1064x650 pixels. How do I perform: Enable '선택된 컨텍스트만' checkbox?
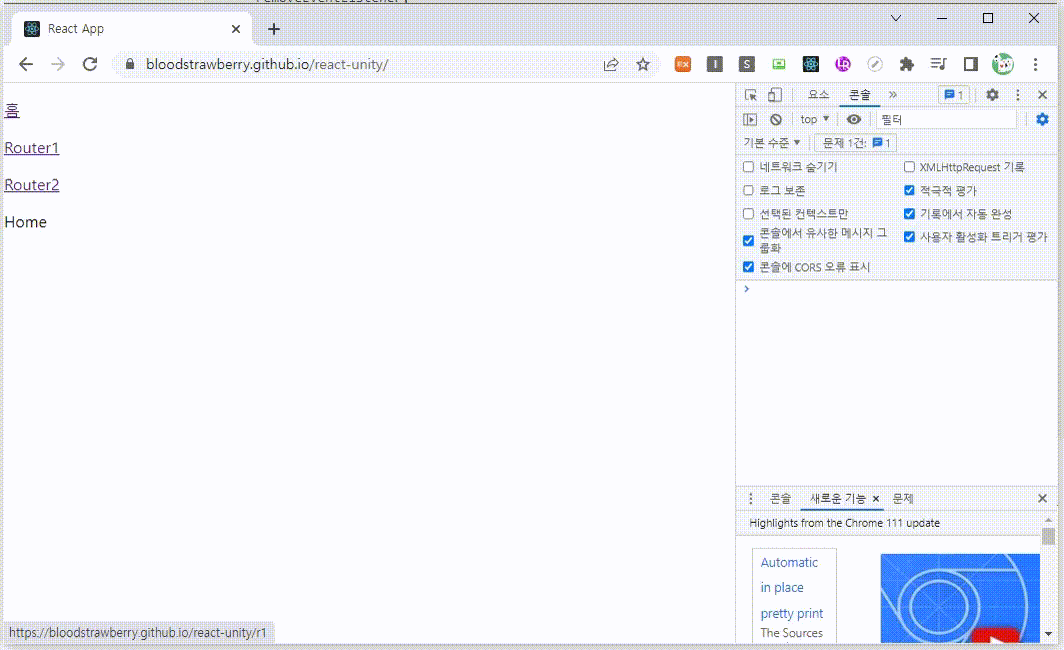point(748,214)
